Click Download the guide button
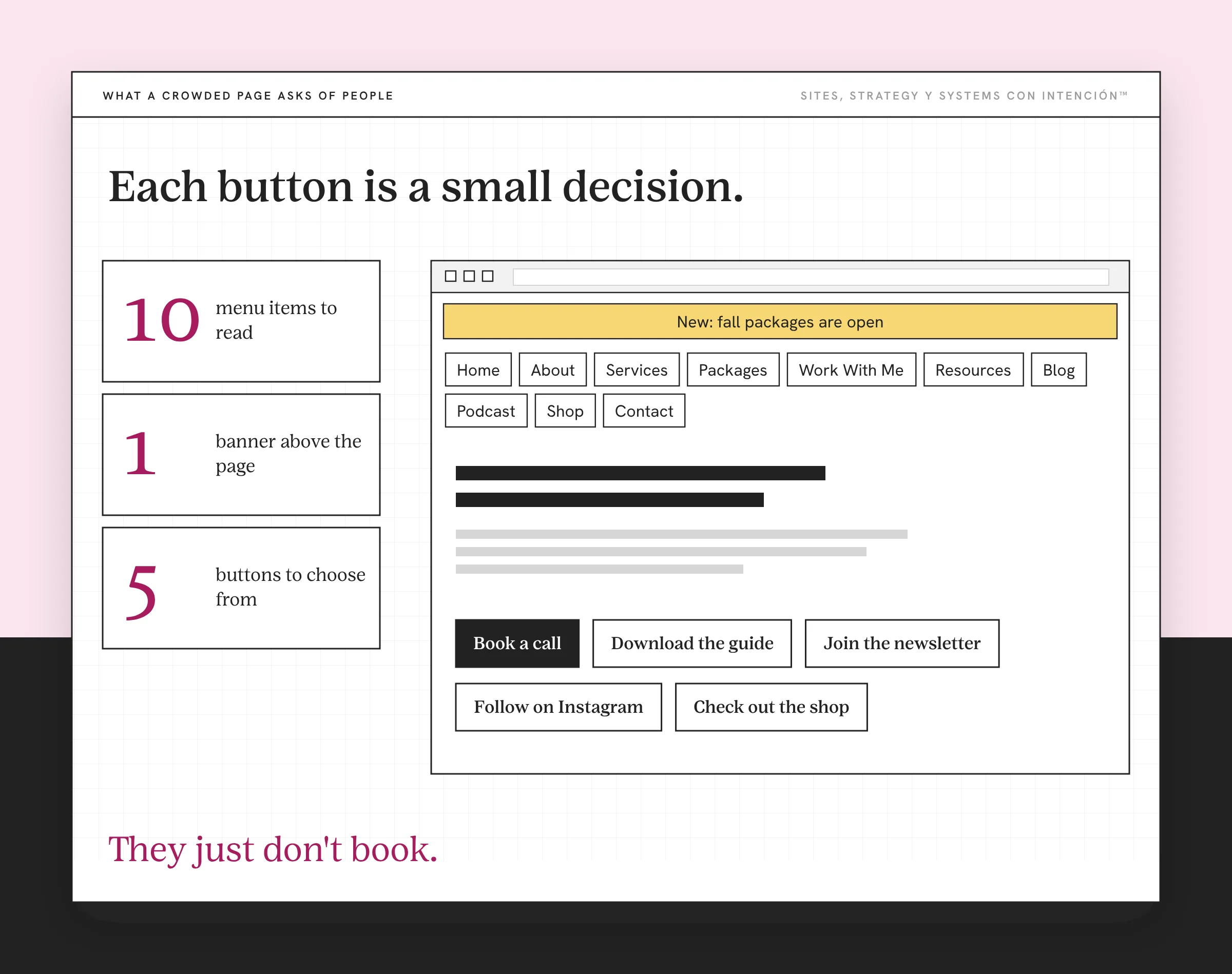This screenshot has width=1232, height=974. 692,643
